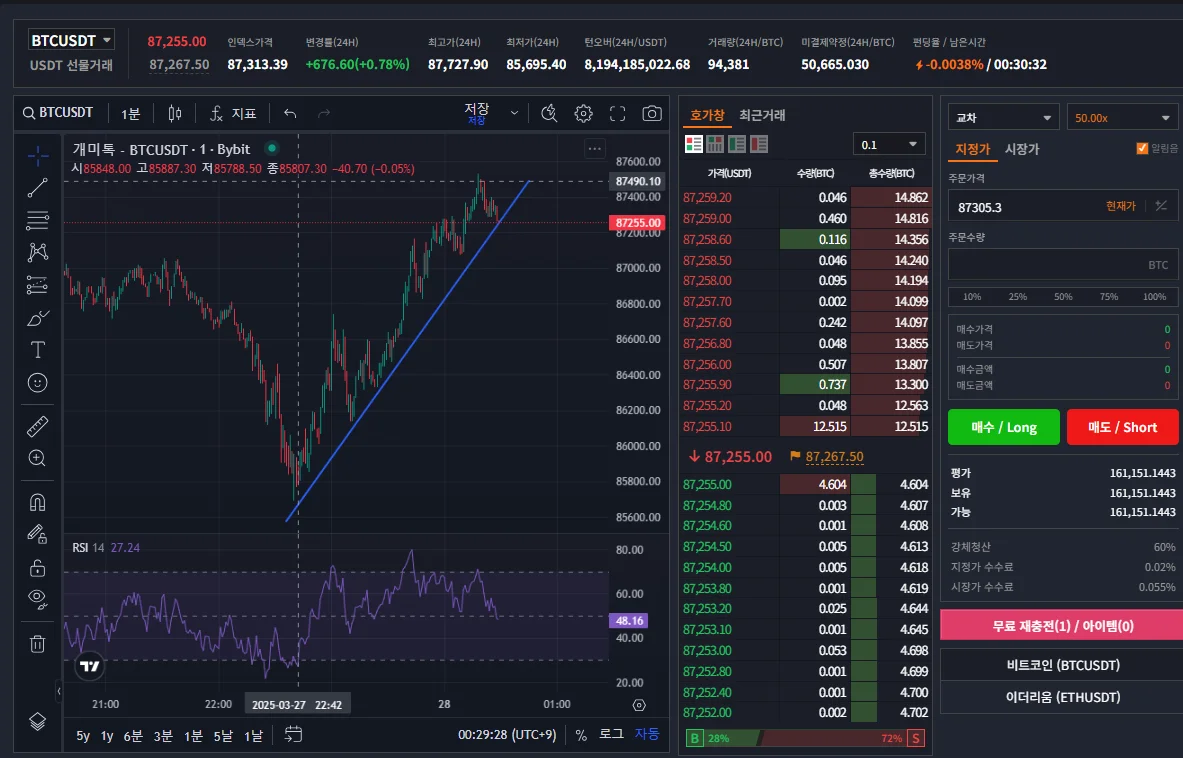The height and width of the screenshot is (758, 1183).
Task: Toggle 로그 logarithmic scale
Action: point(611,734)
